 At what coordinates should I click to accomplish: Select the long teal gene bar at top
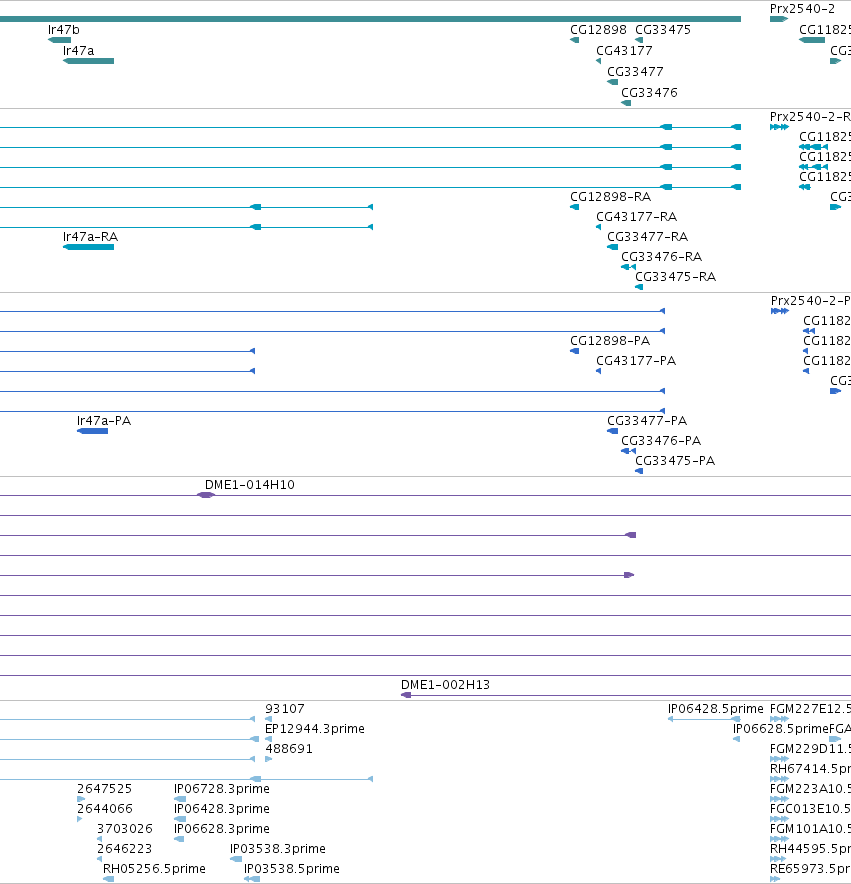coord(370,19)
